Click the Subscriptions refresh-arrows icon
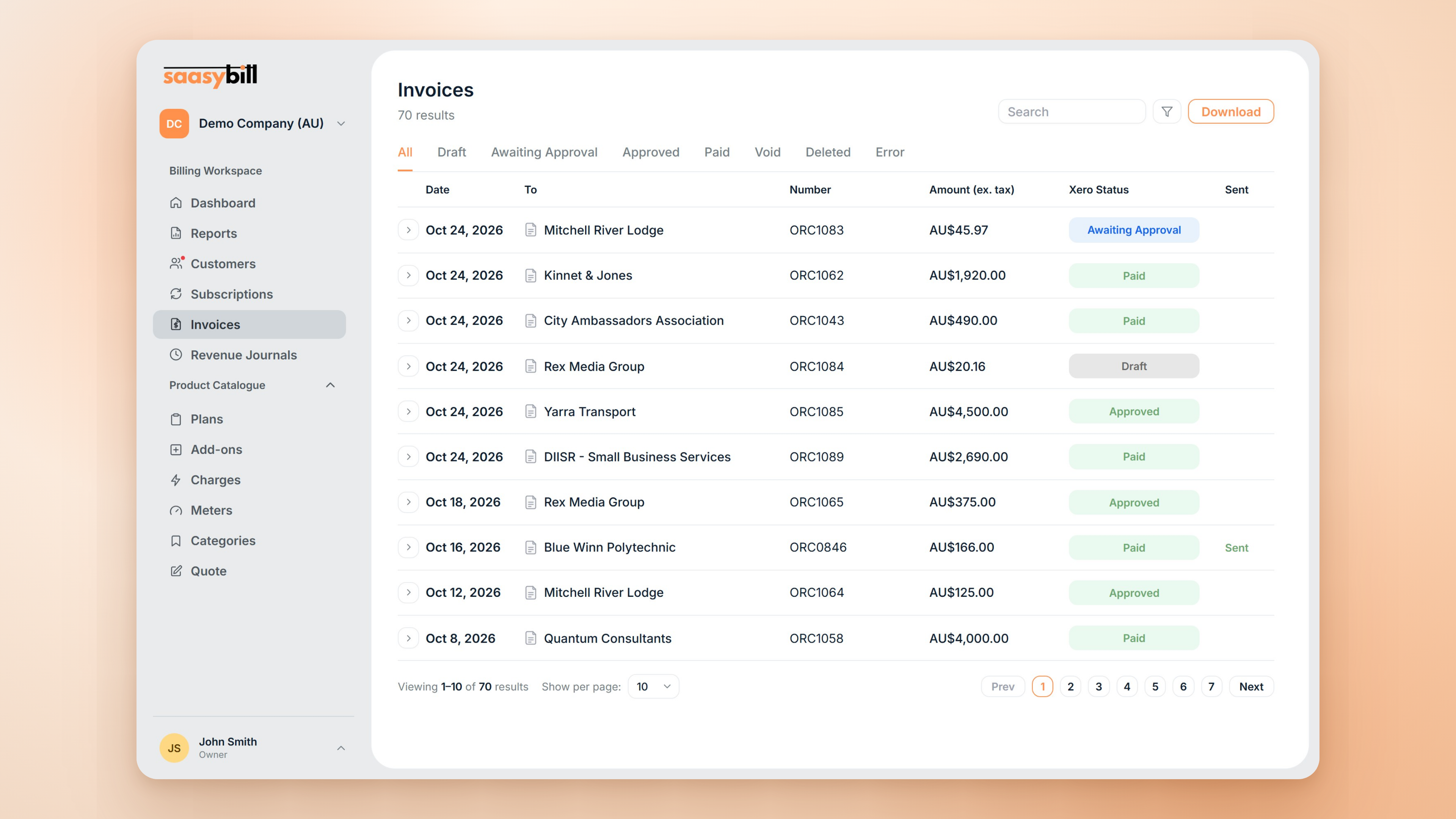 (176, 294)
